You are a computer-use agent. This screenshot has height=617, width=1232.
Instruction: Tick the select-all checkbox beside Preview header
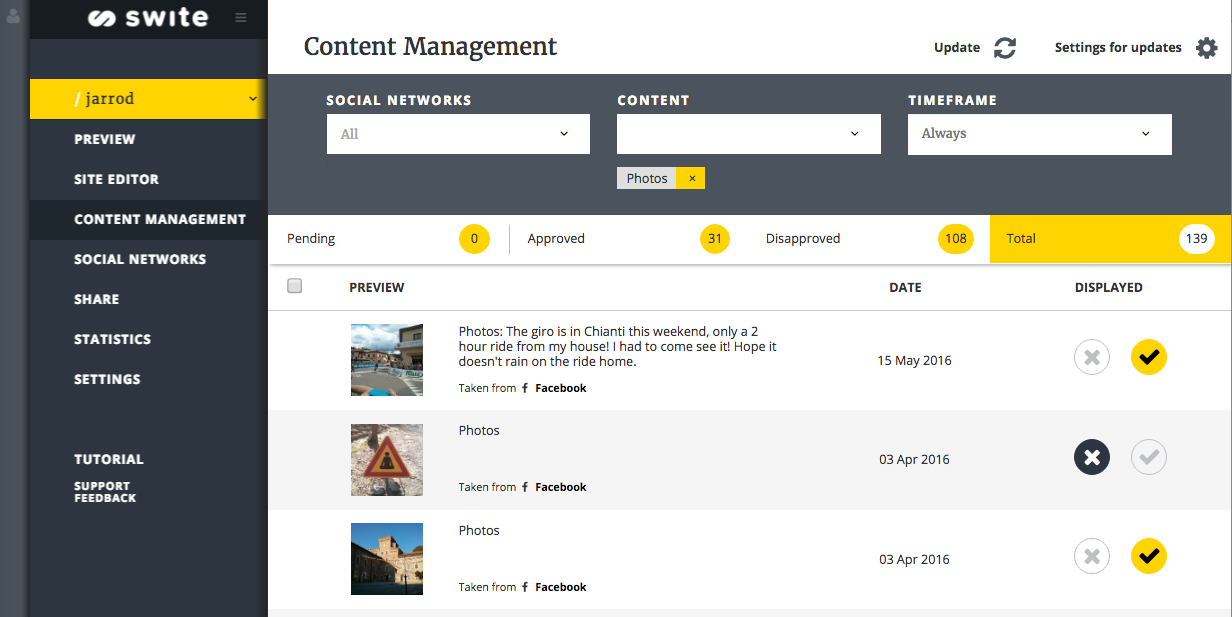(294, 286)
